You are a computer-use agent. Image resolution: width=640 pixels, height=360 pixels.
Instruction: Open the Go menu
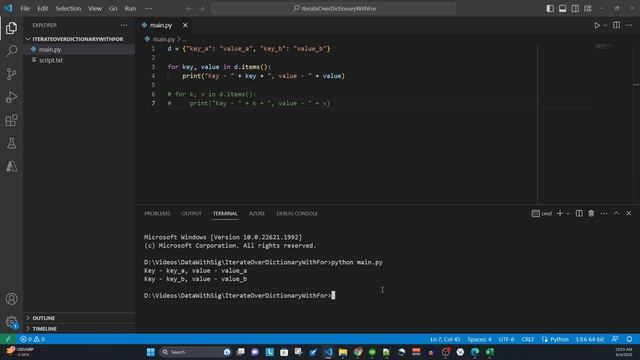click(113, 9)
